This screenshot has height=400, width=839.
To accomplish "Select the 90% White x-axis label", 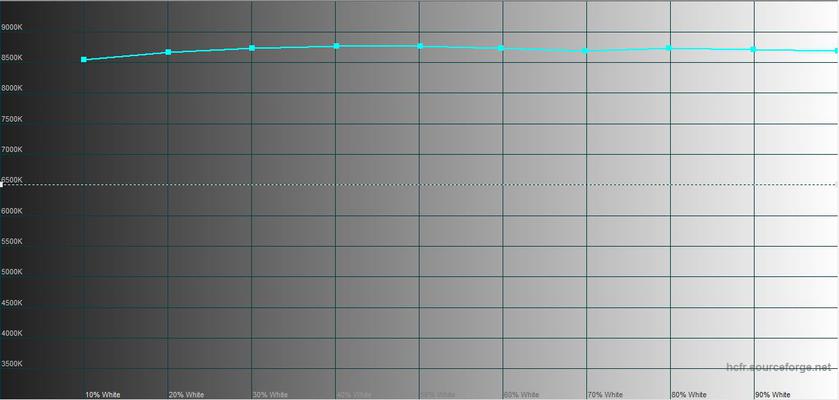I will coord(772,394).
